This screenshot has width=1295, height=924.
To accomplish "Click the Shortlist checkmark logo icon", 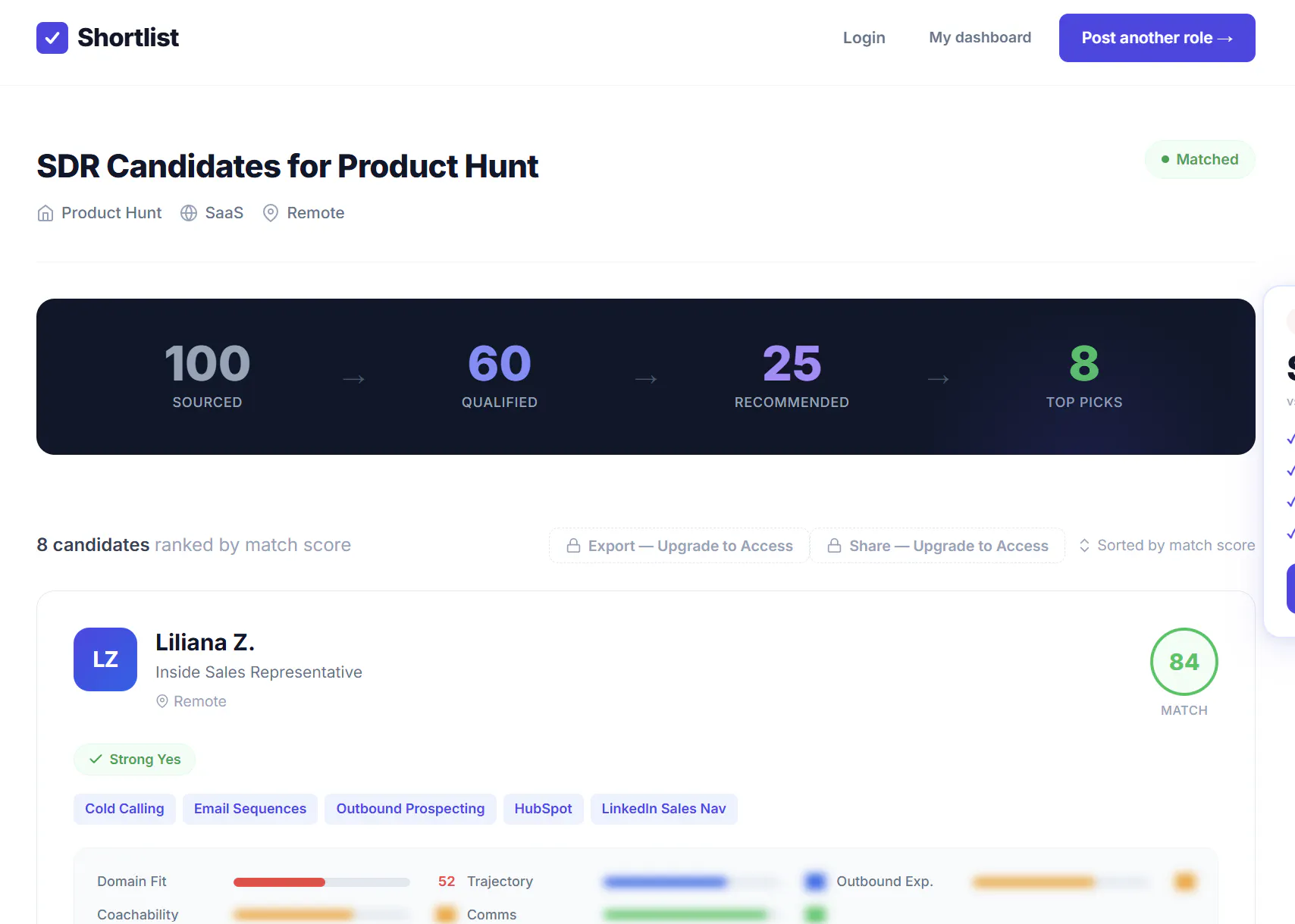I will (x=52, y=38).
